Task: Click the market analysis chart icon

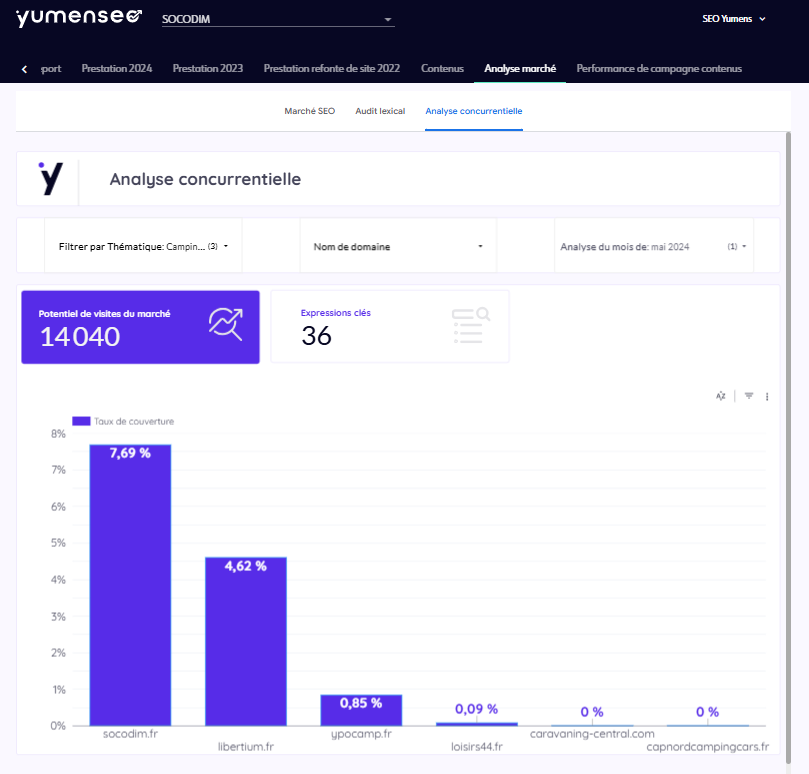Action: pos(225,324)
